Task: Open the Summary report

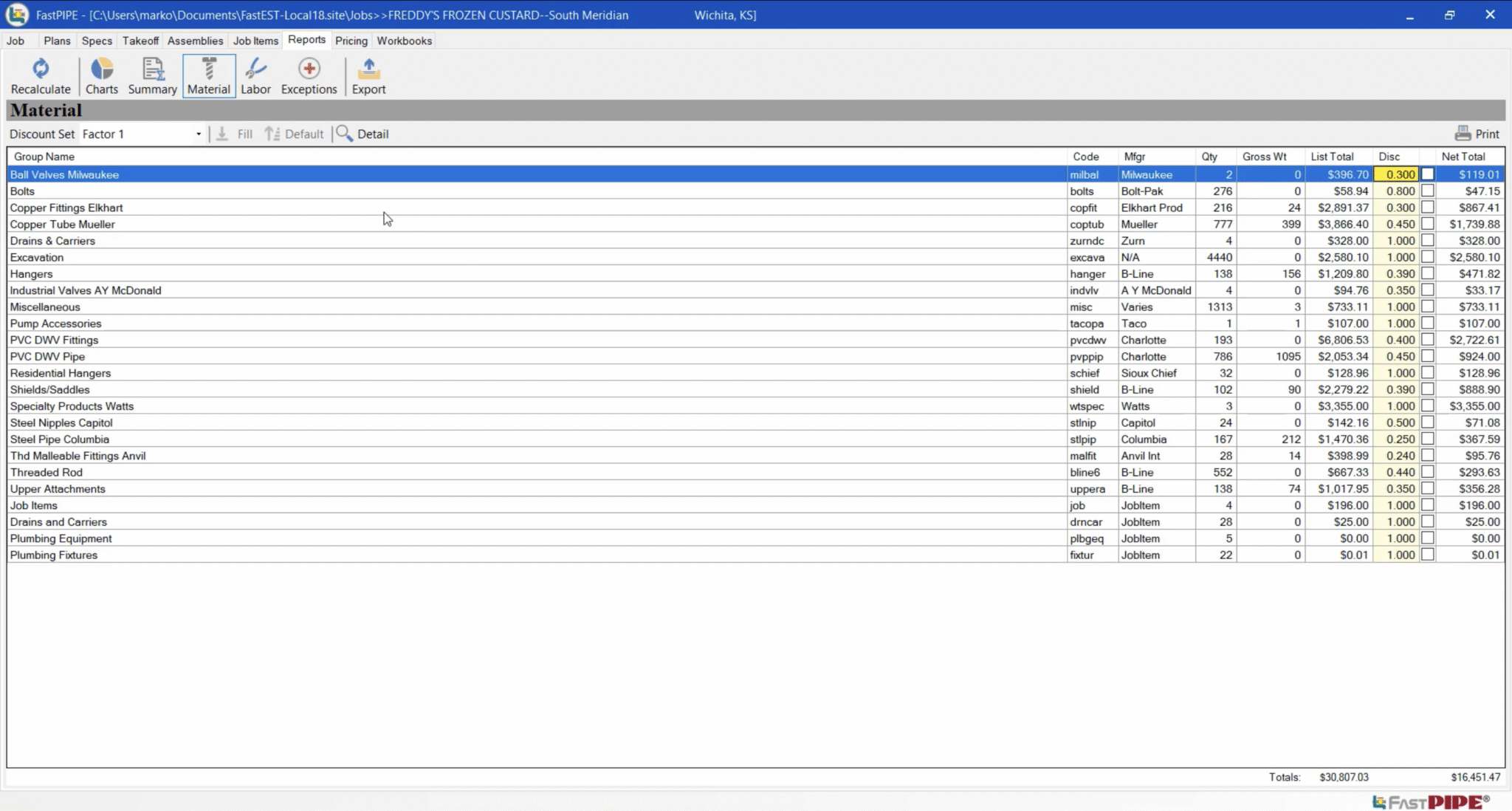Action: pos(152,77)
